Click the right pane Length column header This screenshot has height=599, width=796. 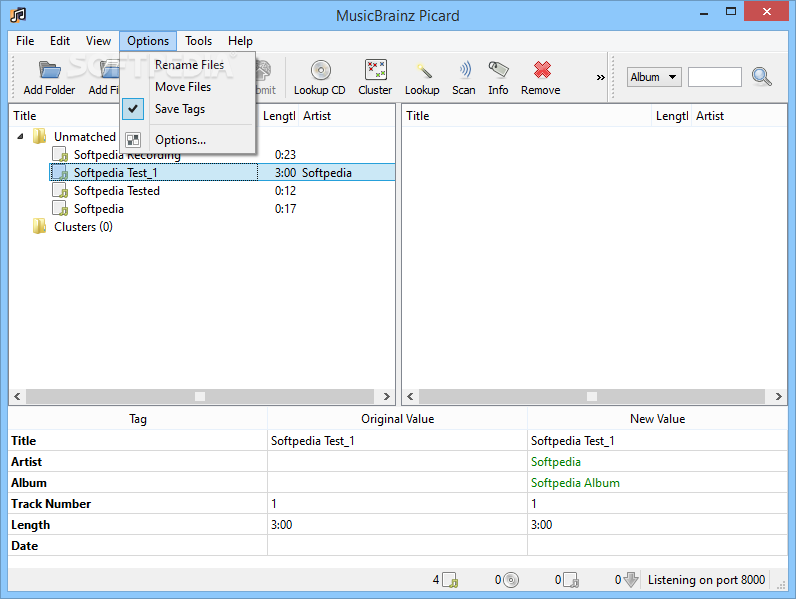tap(672, 116)
